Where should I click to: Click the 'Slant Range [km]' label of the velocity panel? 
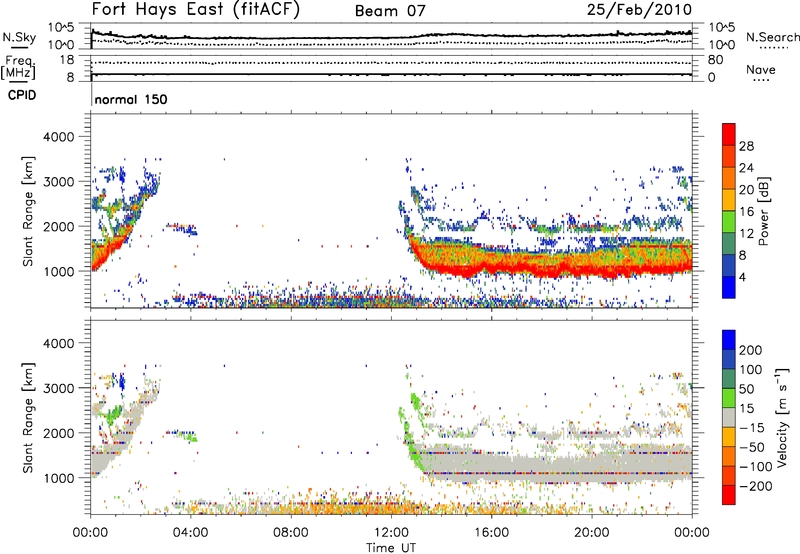28,417
